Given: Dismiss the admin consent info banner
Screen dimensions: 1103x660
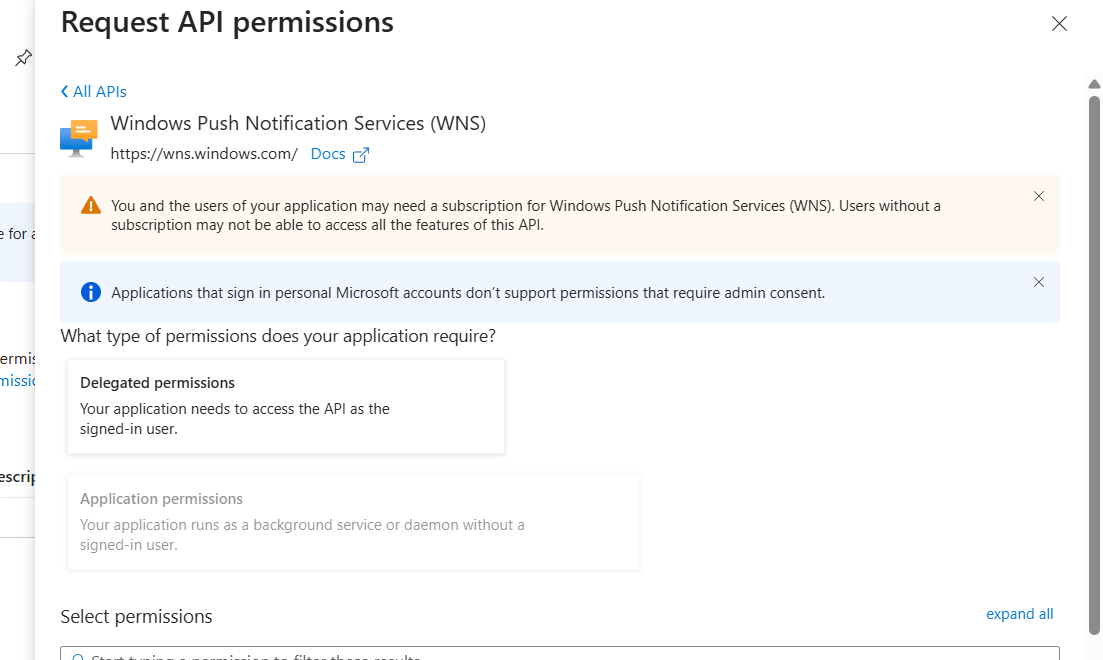Looking at the screenshot, I should point(1038,282).
